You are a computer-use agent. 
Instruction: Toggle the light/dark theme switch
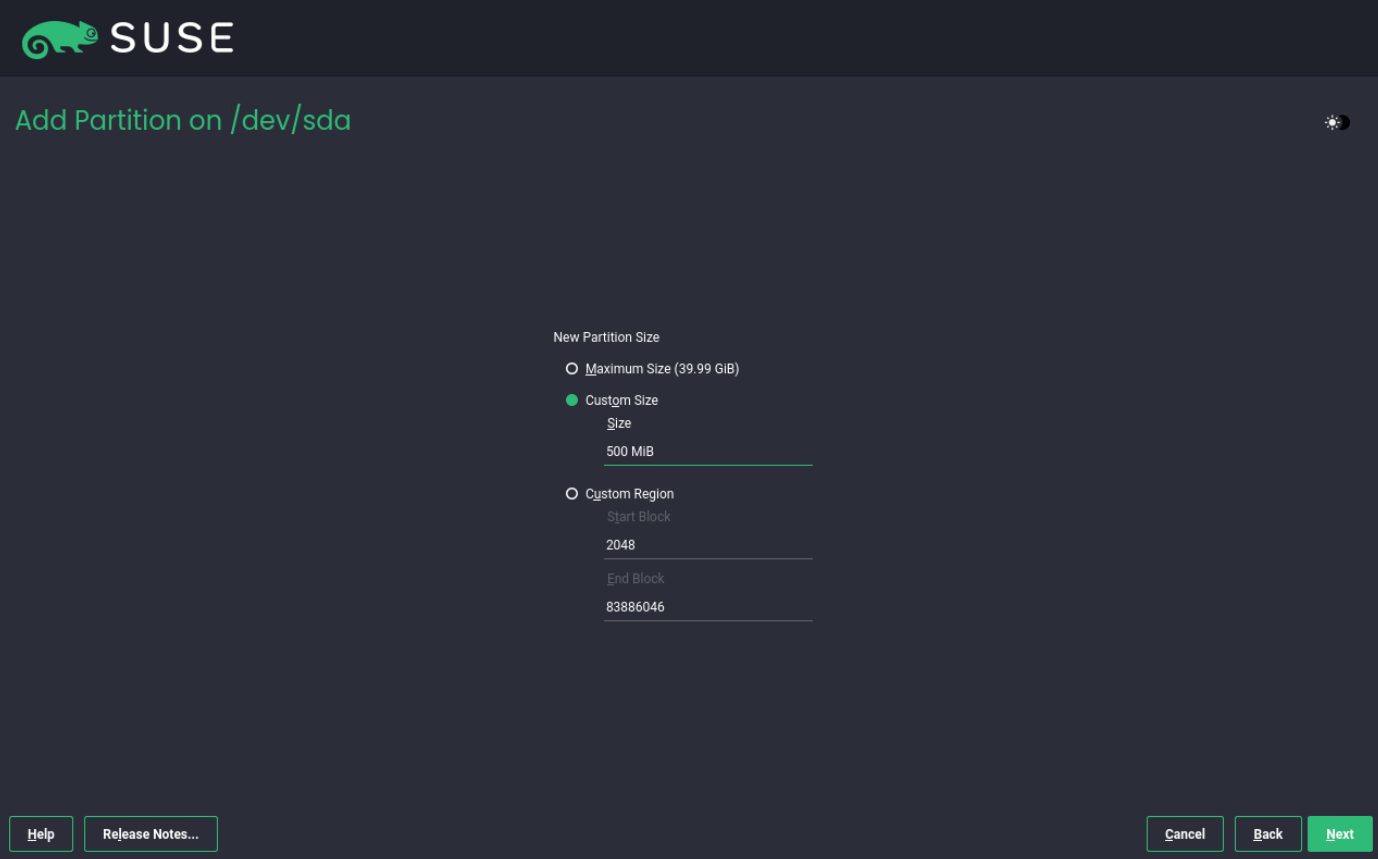(x=1337, y=122)
